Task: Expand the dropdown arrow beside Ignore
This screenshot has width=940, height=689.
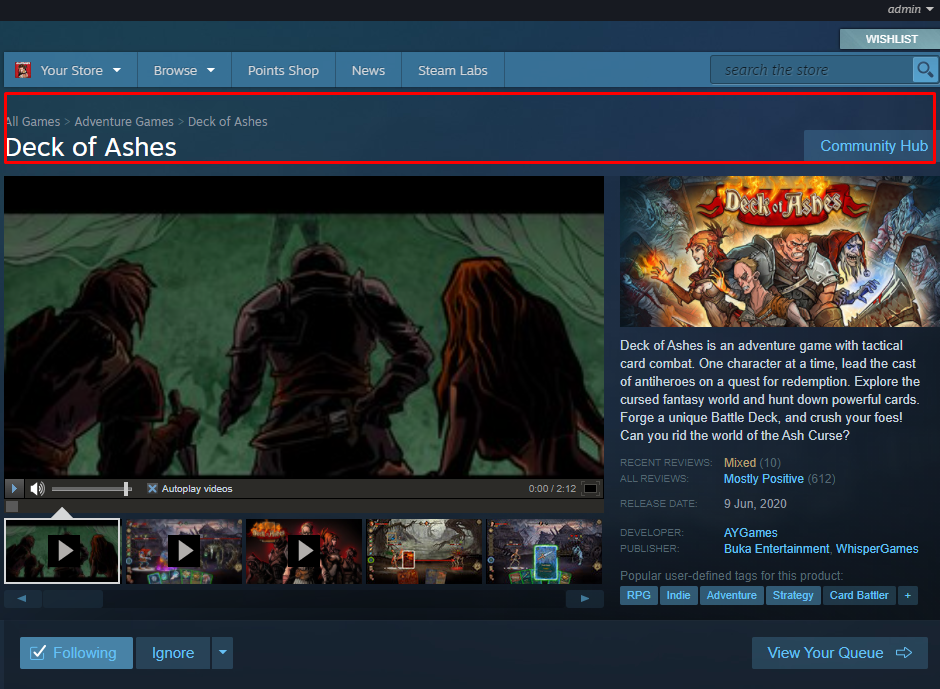Action: point(223,653)
